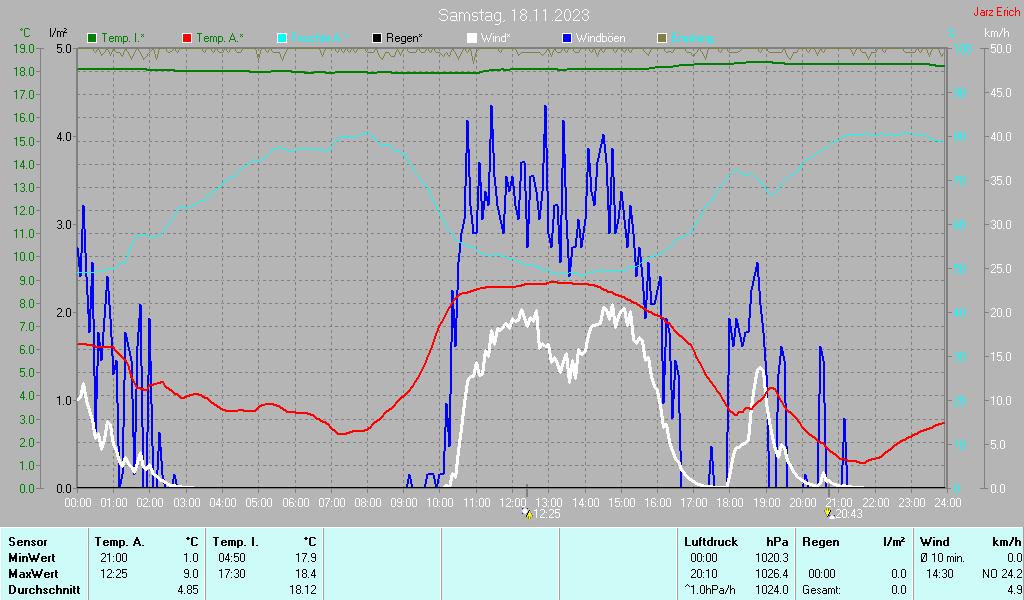The image size is (1024, 600).
Task: Click the sun marker icon at 12:25
Action: click(527, 513)
